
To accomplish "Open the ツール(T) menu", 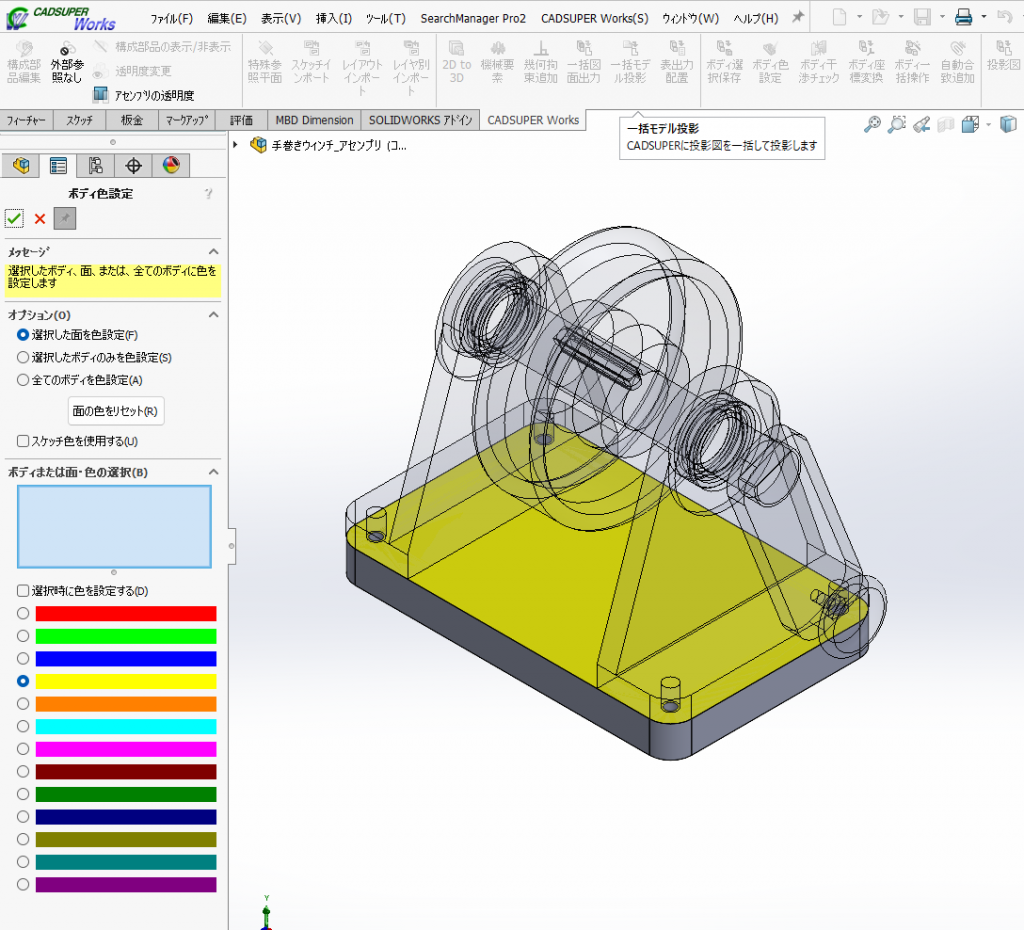I will click(385, 18).
